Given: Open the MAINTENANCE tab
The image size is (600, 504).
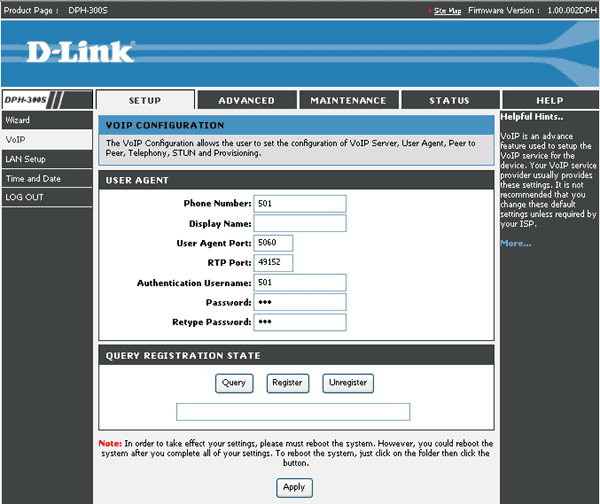Looking at the screenshot, I should click(x=349, y=100).
